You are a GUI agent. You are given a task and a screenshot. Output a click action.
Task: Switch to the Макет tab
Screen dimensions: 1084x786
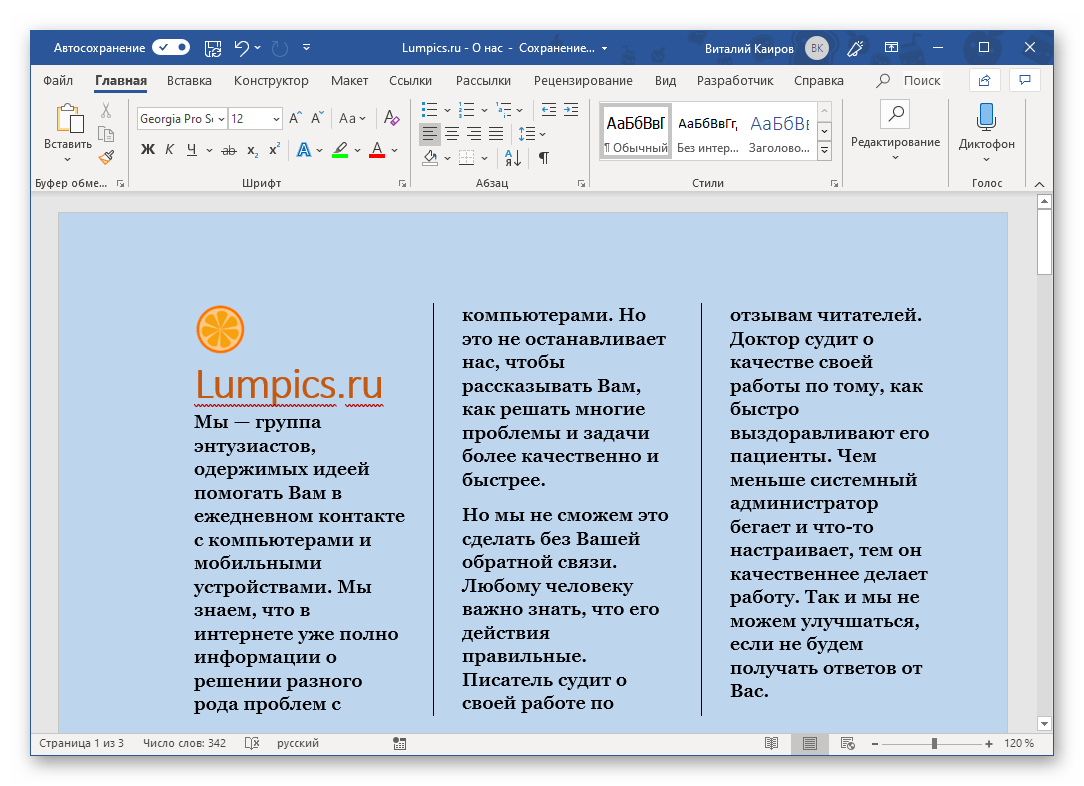pyautogui.click(x=349, y=81)
